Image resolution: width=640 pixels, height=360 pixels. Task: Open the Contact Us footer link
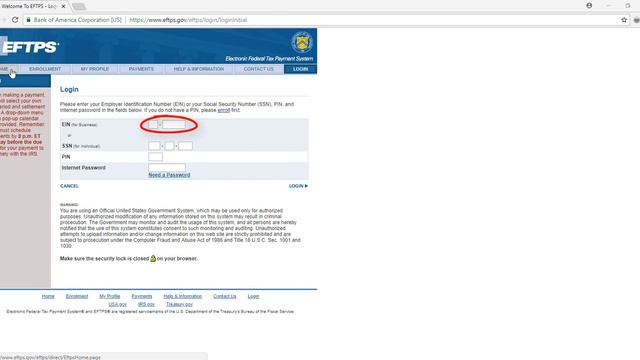point(224,296)
